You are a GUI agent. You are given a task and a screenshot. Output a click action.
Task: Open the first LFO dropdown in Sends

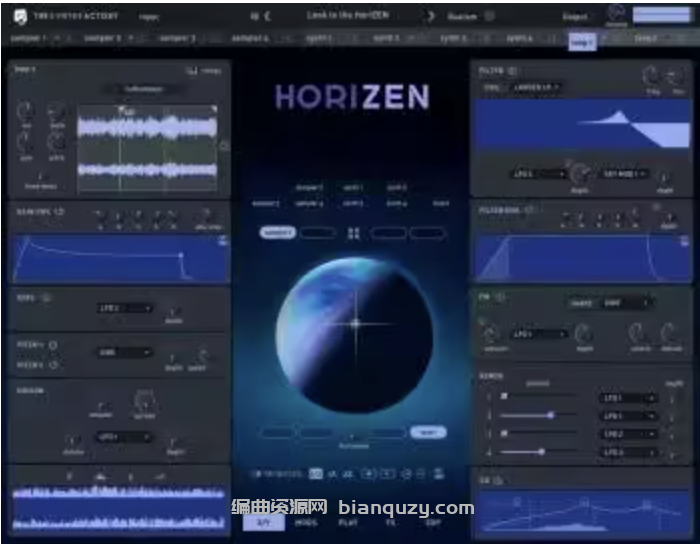[628, 398]
